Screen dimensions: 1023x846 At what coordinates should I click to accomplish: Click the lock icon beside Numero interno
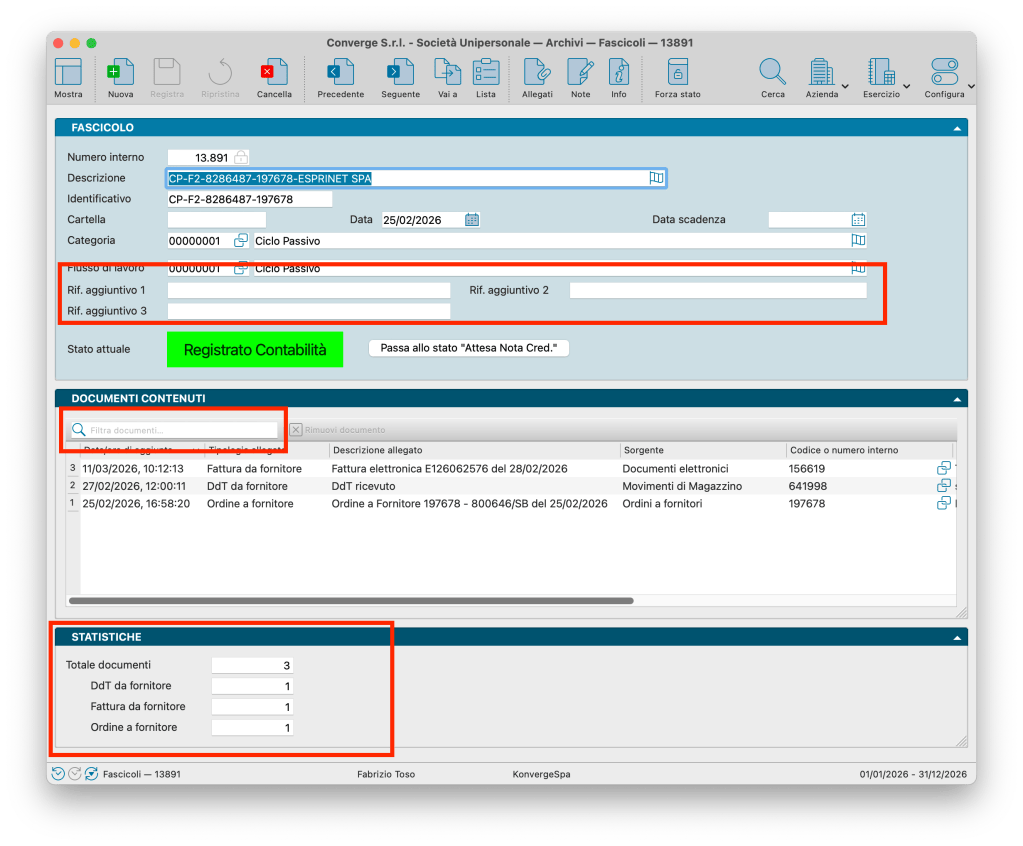pos(241,157)
